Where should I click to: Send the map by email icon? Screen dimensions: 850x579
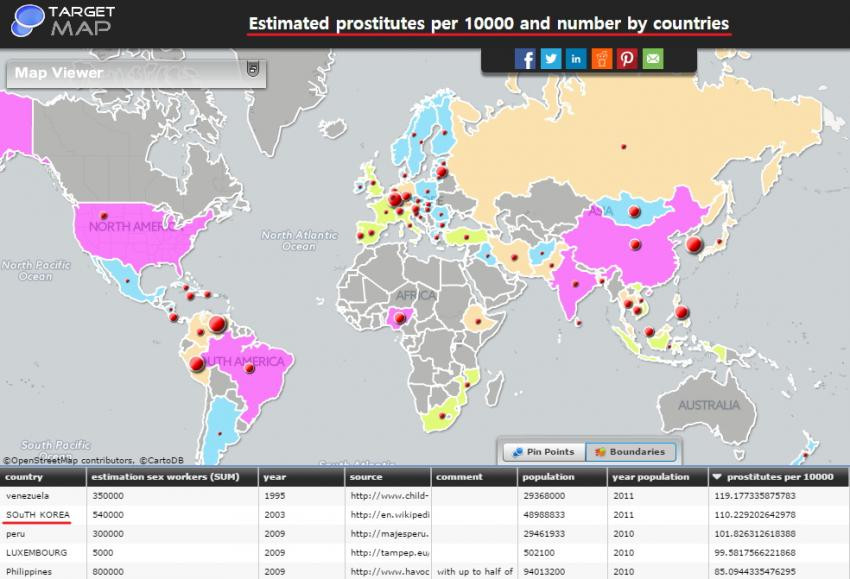point(652,59)
